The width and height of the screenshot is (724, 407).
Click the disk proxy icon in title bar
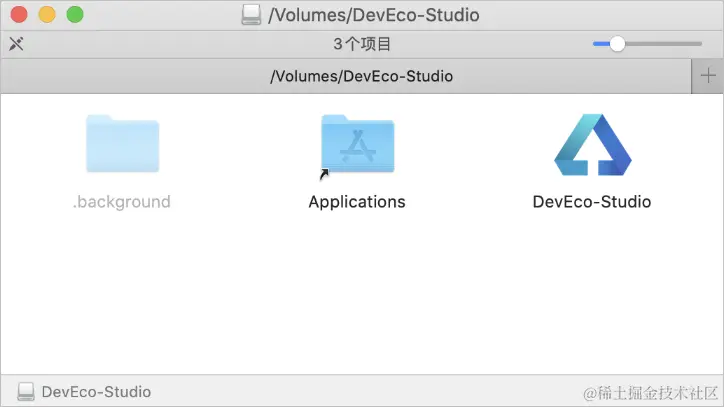coord(250,15)
